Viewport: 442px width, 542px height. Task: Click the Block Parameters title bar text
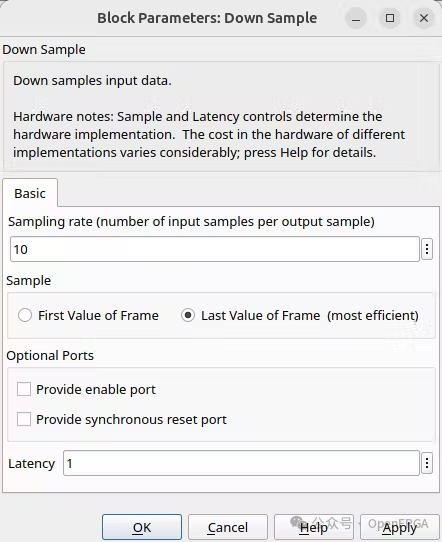click(x=207, y=18)
